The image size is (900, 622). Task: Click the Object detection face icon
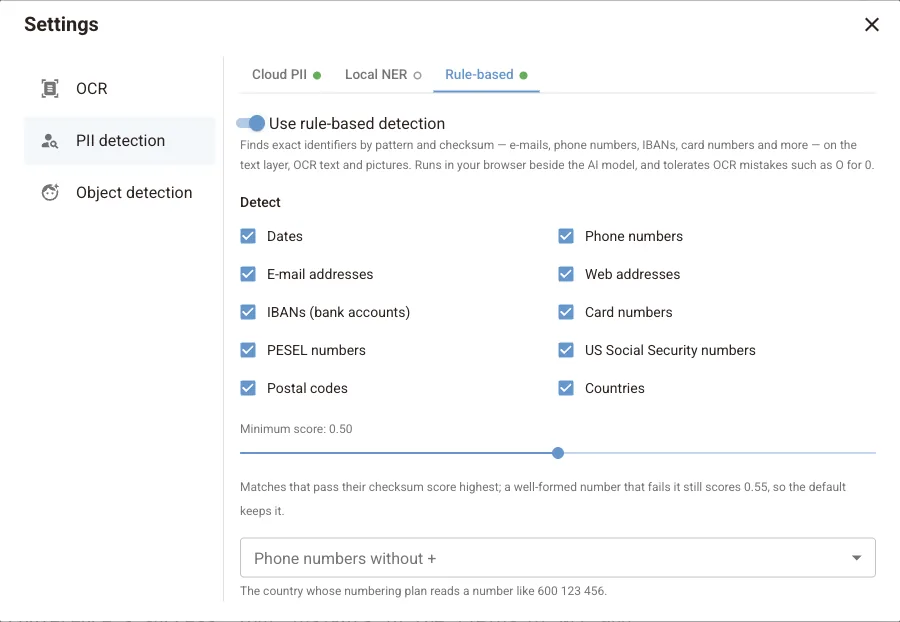coord(51,192)
